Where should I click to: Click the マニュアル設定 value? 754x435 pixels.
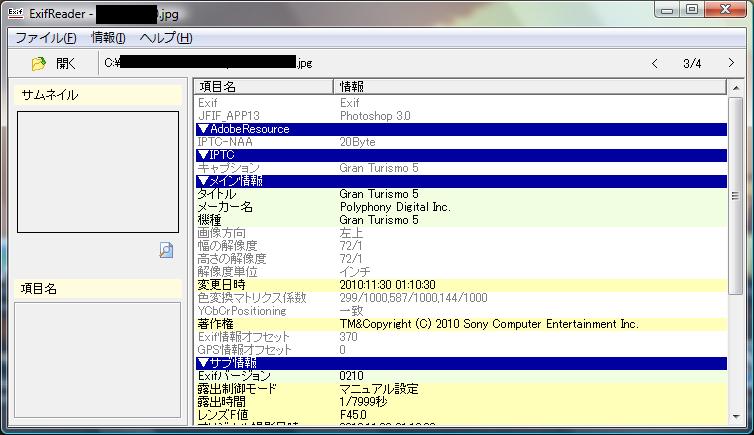(379, 389)
